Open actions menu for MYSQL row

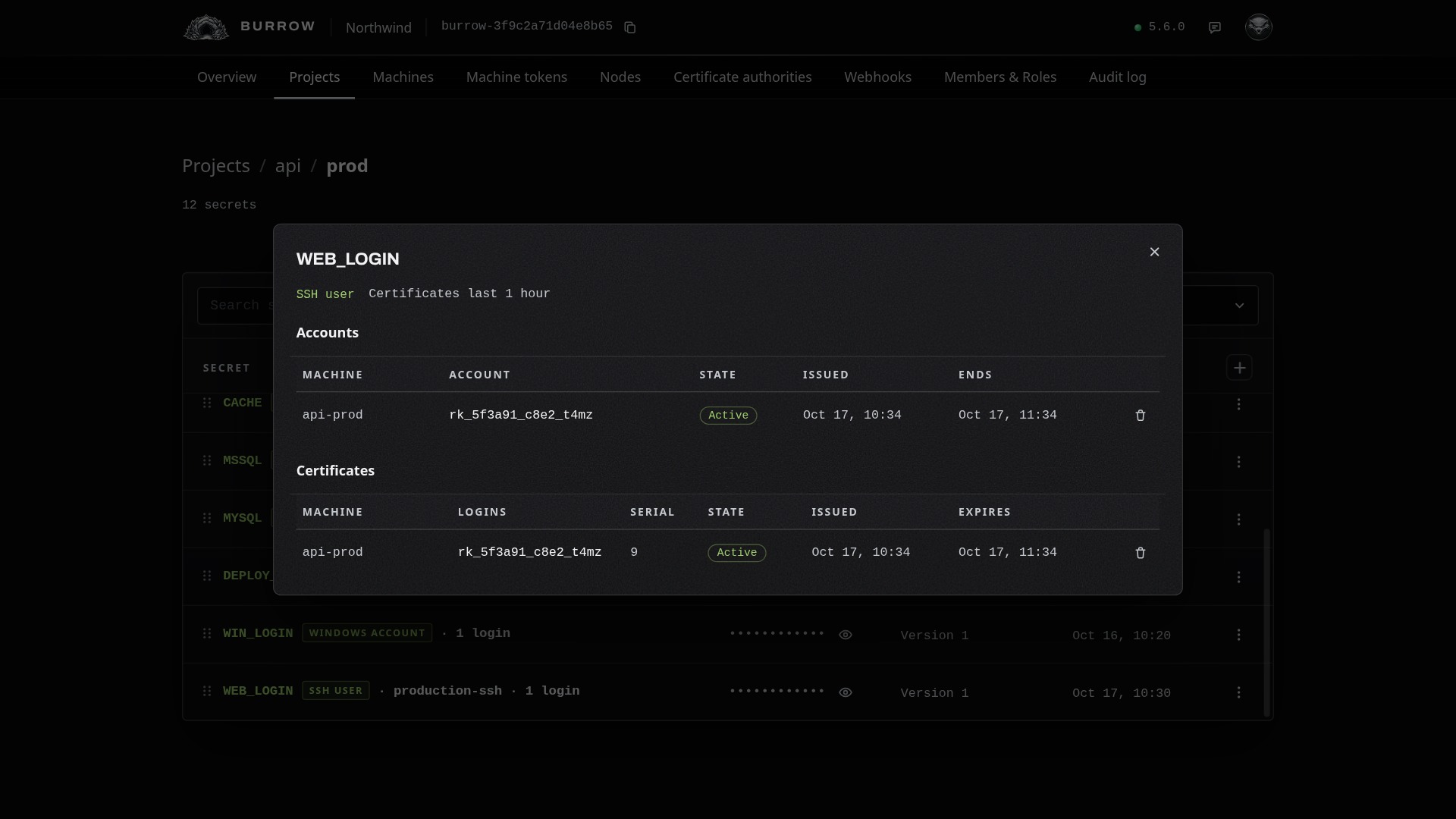pyautogui.click(x=1238, y=519)
